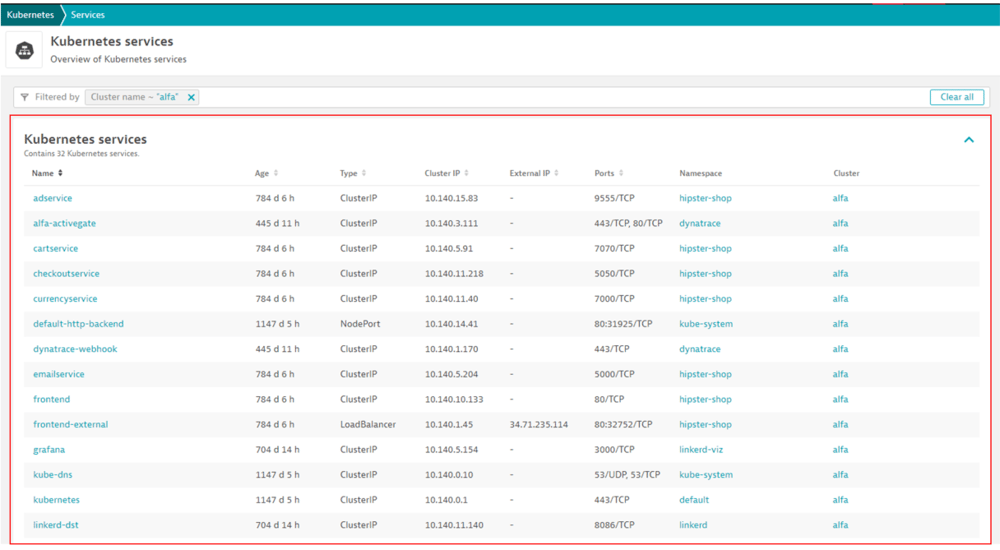Collapse the Kubernetes services section
The height and width of the screenshot is (550, 1000).
[968, 140]
